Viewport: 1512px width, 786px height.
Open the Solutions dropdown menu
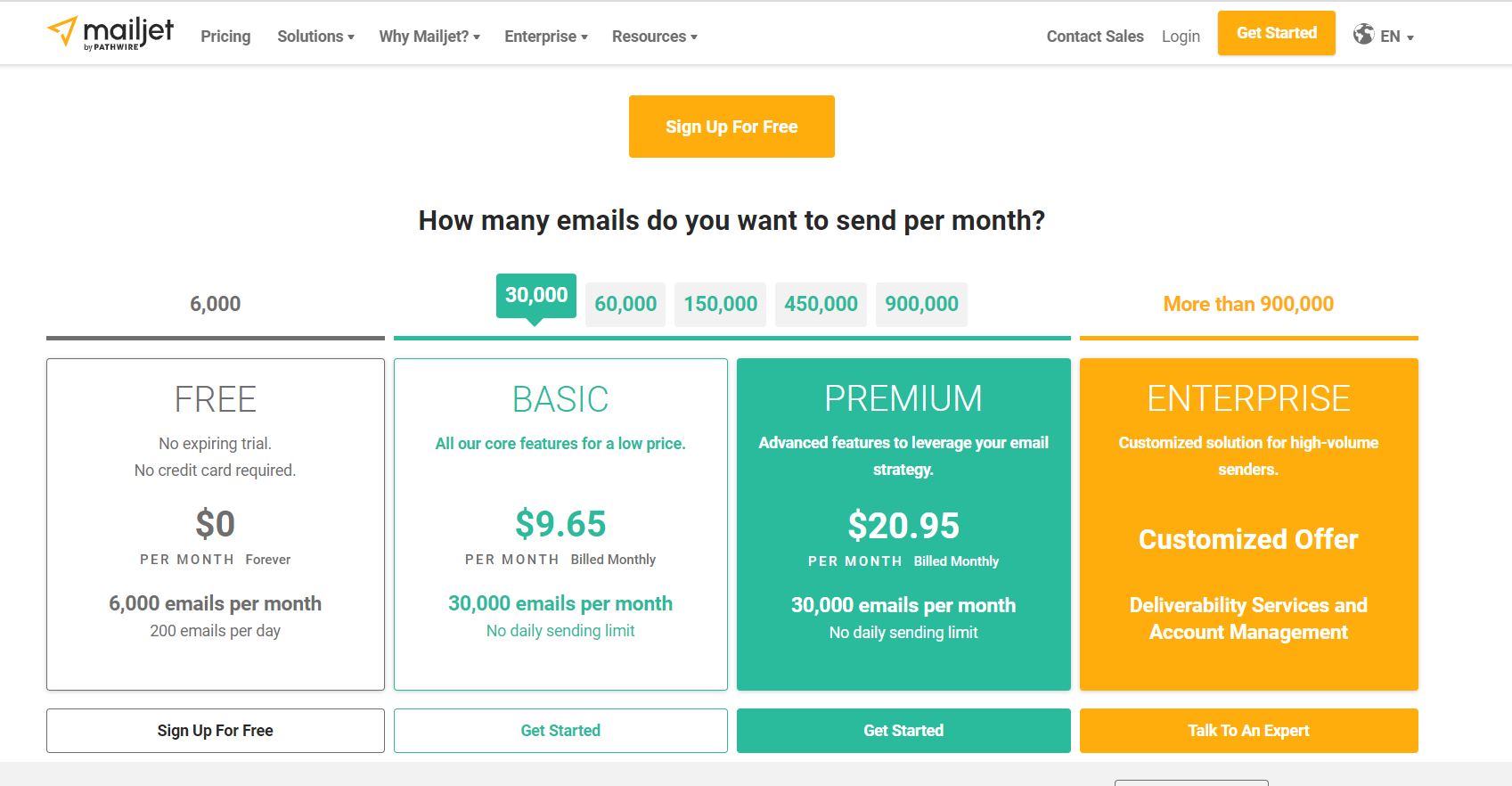(315, 37)
